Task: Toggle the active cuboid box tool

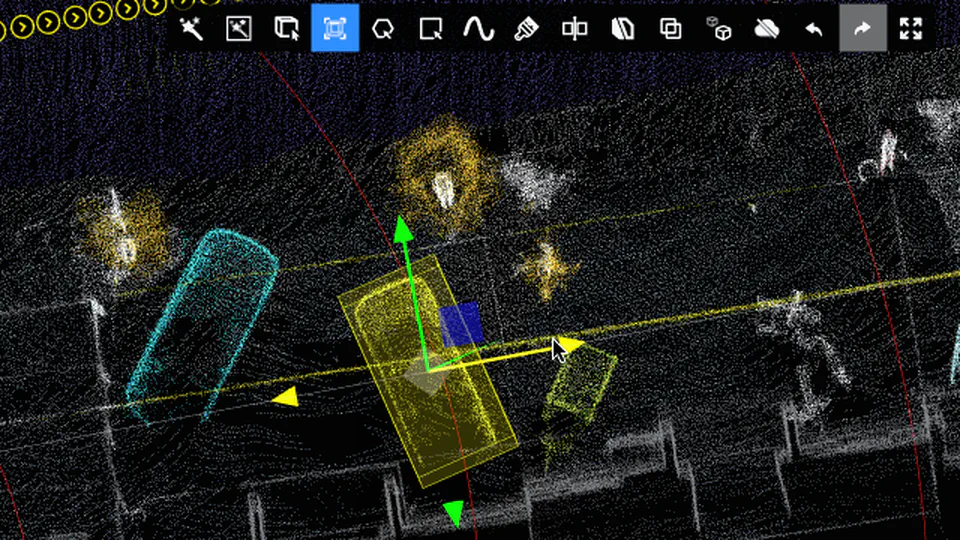Action: (335, 28)
